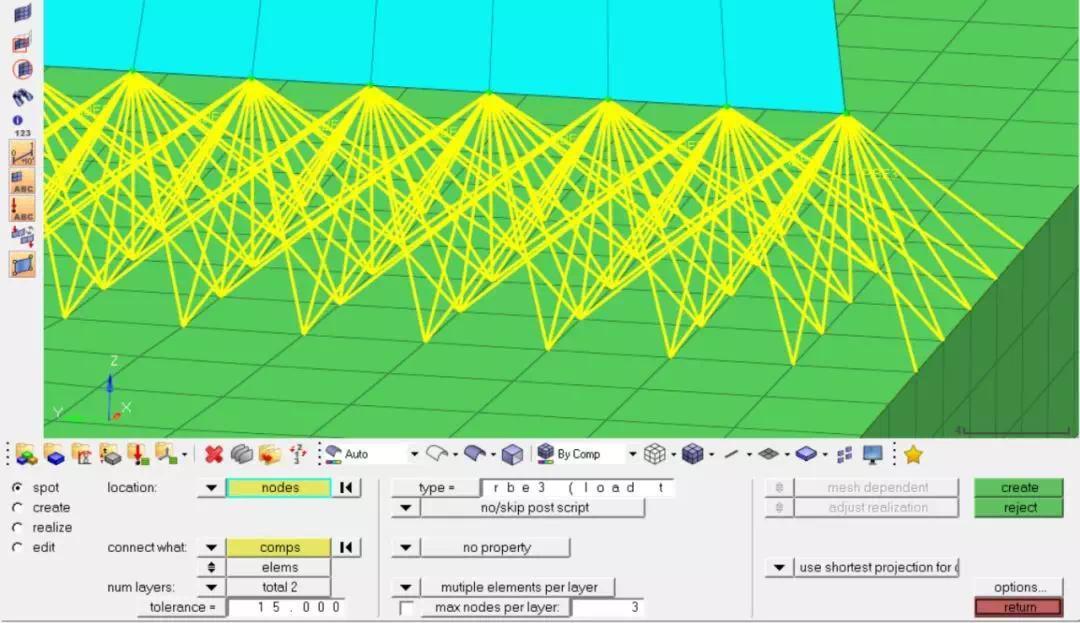Click the binoculars find icon

[x=22, y=97]
